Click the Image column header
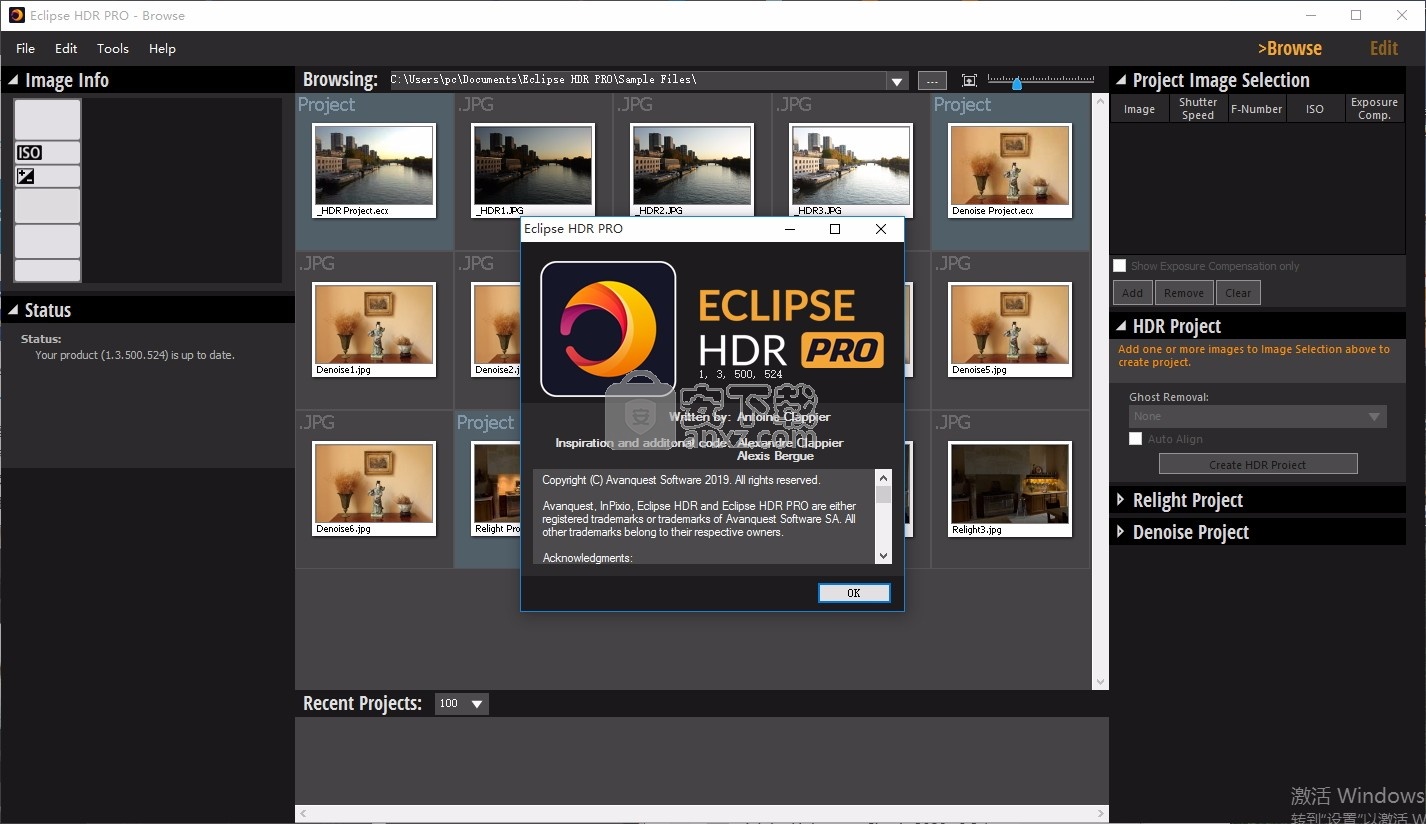Viewport: 1426px width, 824px height. [x=1139, y=109]
